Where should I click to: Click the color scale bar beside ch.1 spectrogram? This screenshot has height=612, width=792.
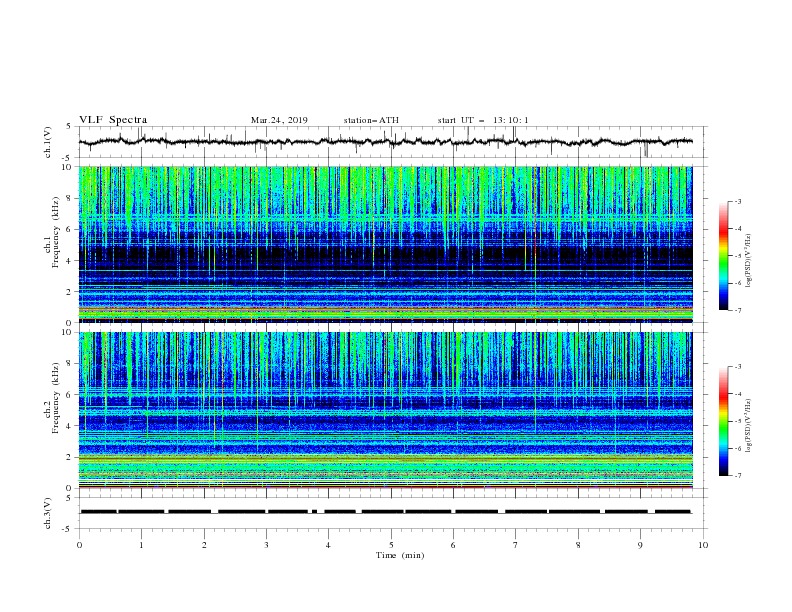click(723, 256)
